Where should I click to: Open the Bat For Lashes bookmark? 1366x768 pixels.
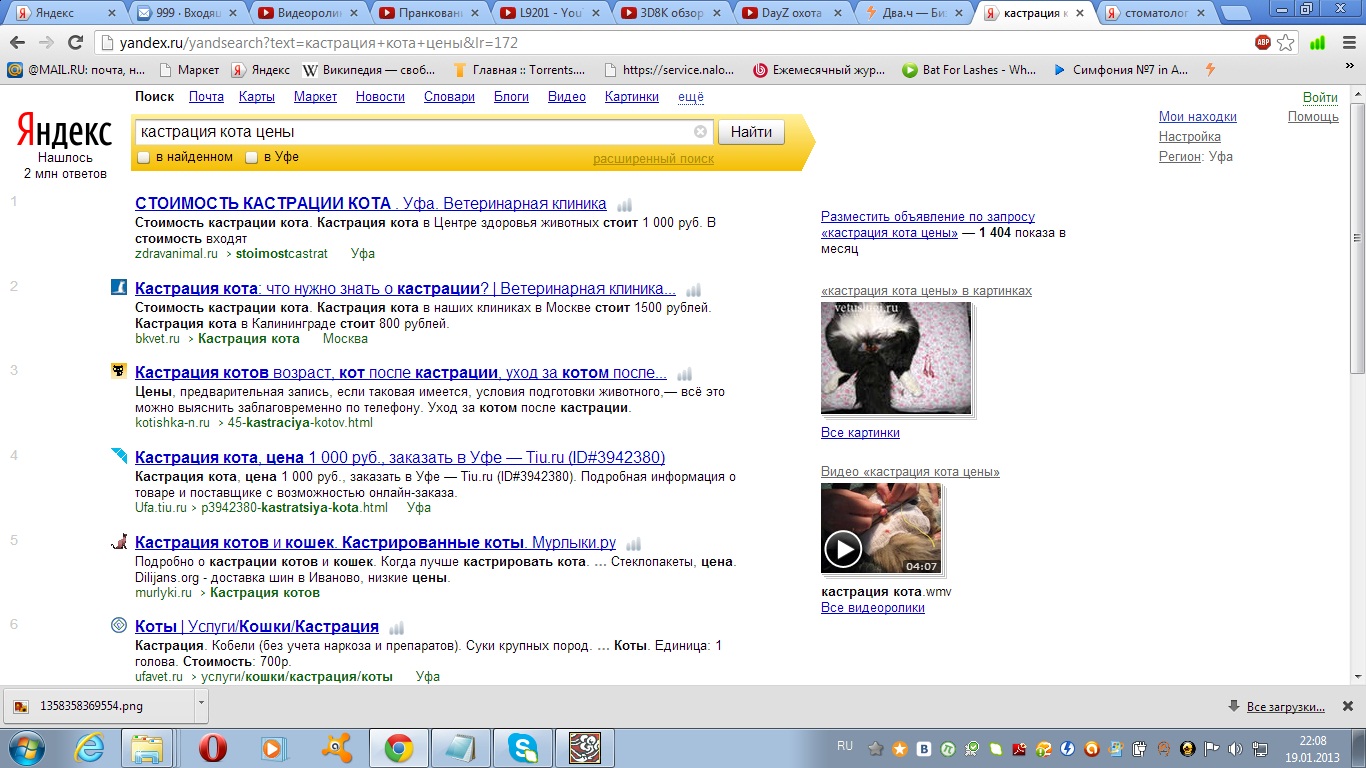970,70
